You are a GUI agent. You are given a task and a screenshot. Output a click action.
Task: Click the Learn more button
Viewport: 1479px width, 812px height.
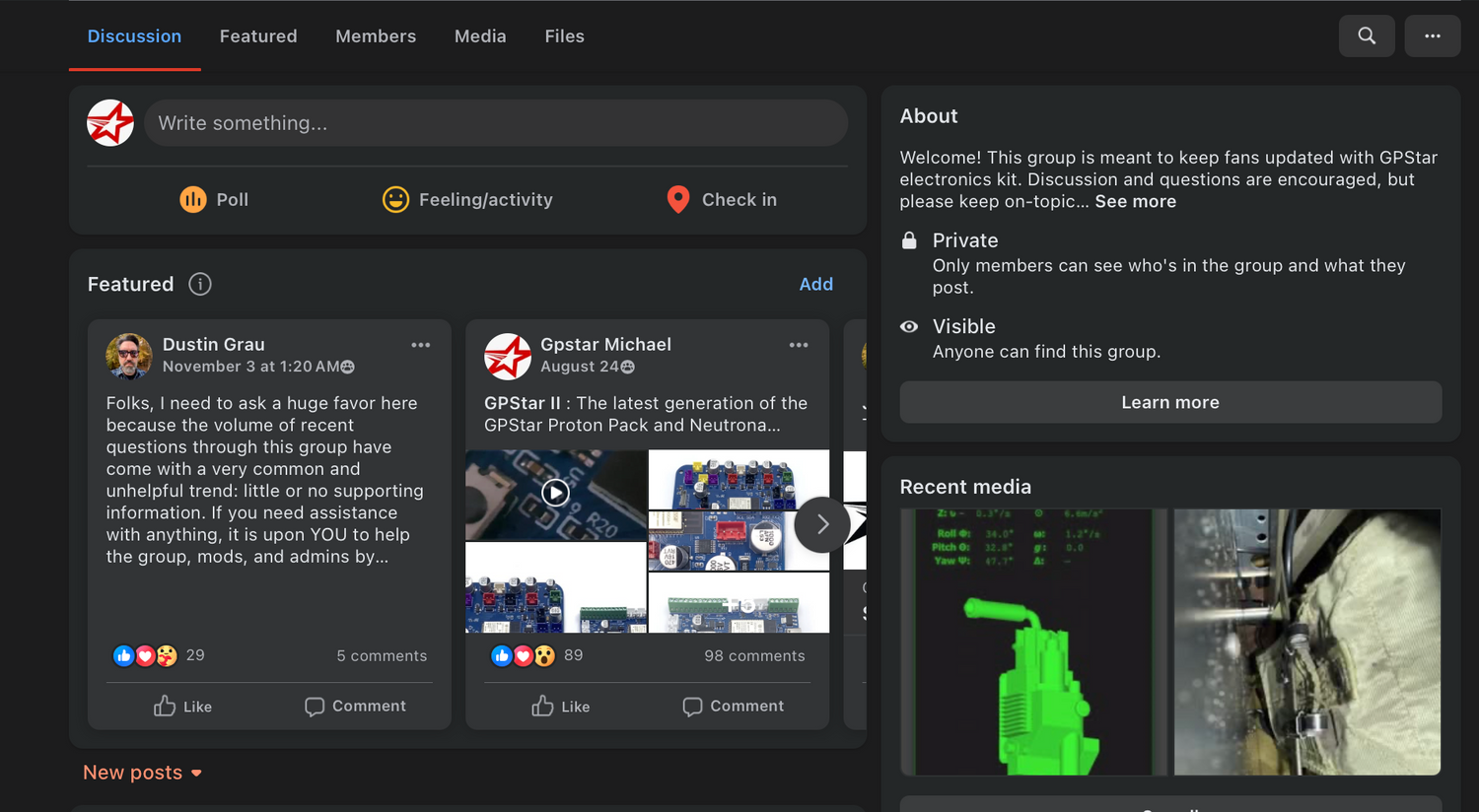(1170, 403)
